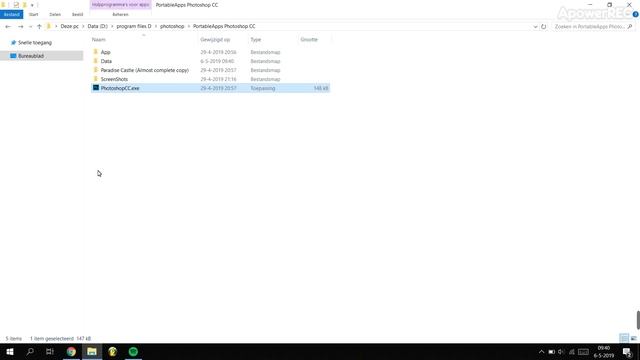Click the Data folder icon

point(96,61)
